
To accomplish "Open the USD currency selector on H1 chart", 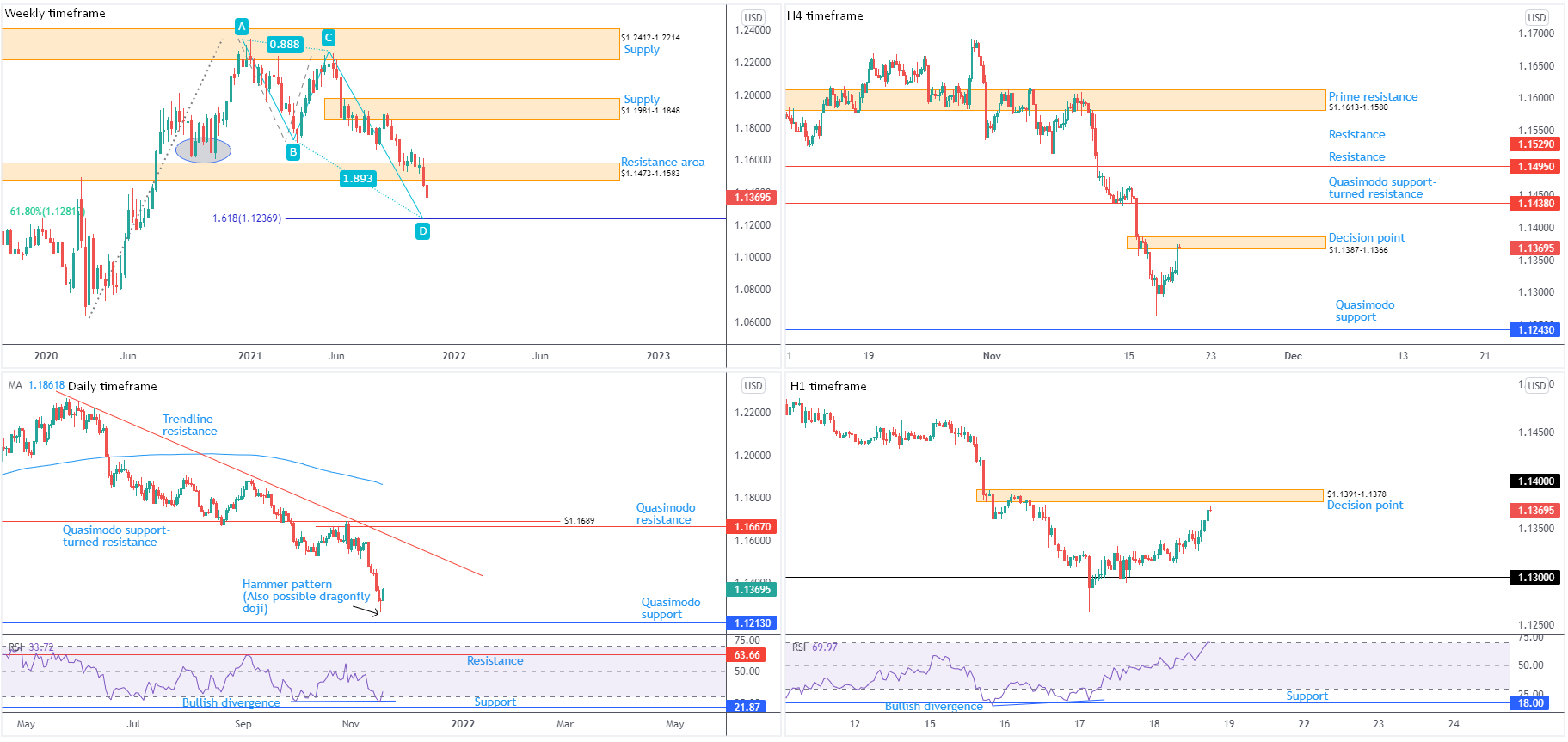I will pos(1537,386).
